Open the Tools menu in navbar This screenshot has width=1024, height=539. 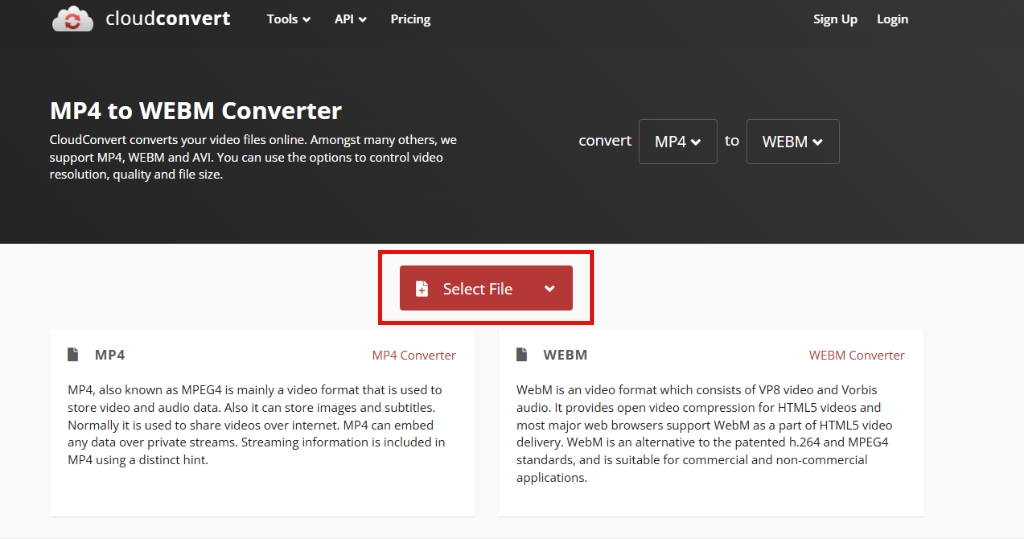(288, 19)
